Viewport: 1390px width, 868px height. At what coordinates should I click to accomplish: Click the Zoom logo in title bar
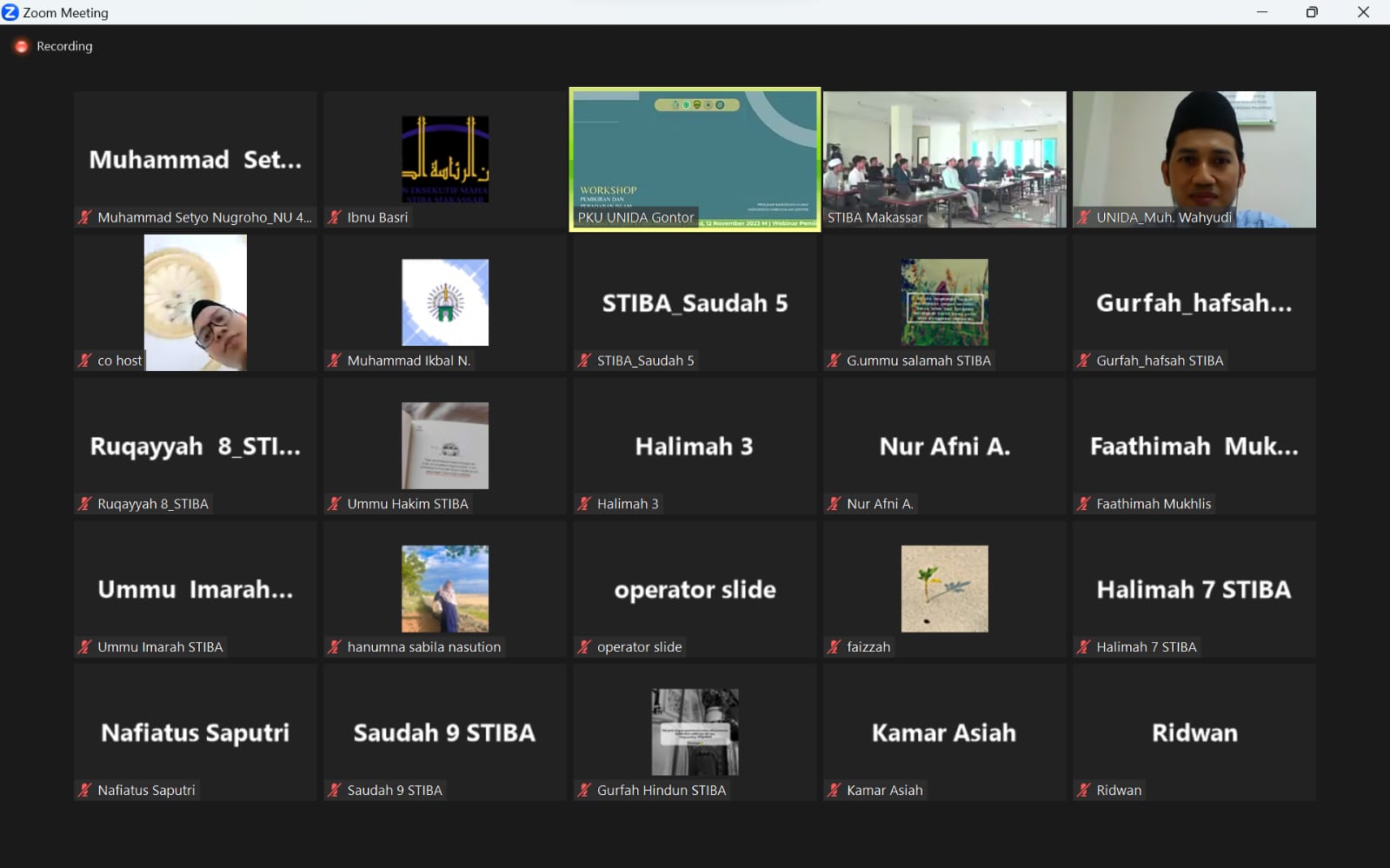10,12
